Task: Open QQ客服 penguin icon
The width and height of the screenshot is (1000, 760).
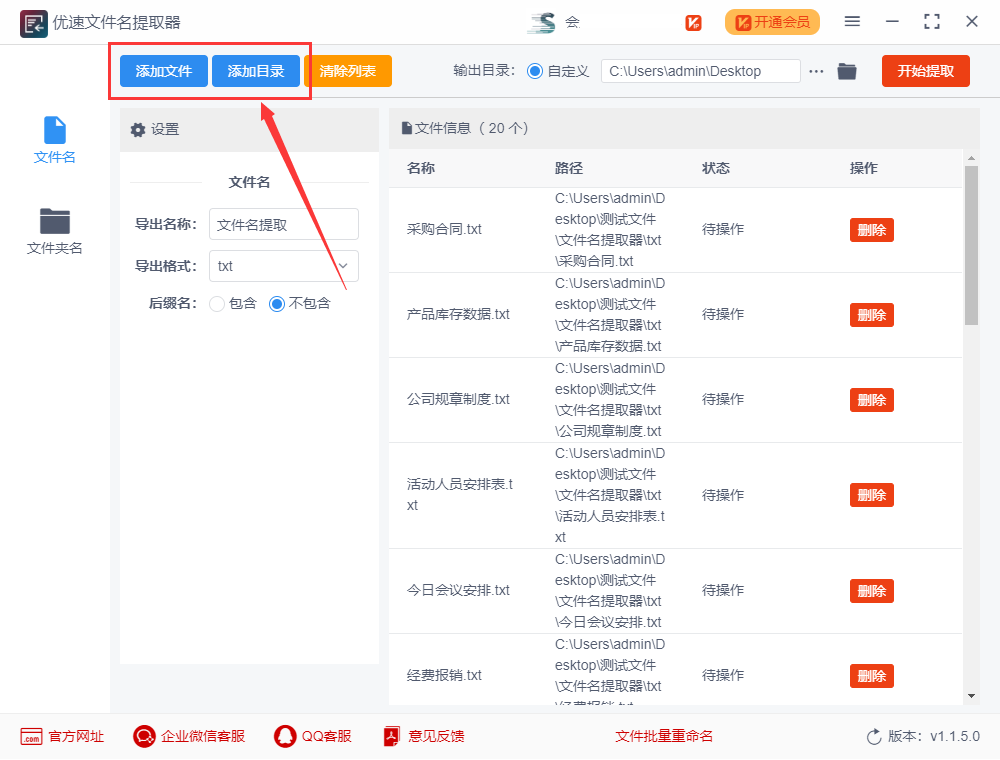Action: 285,737
